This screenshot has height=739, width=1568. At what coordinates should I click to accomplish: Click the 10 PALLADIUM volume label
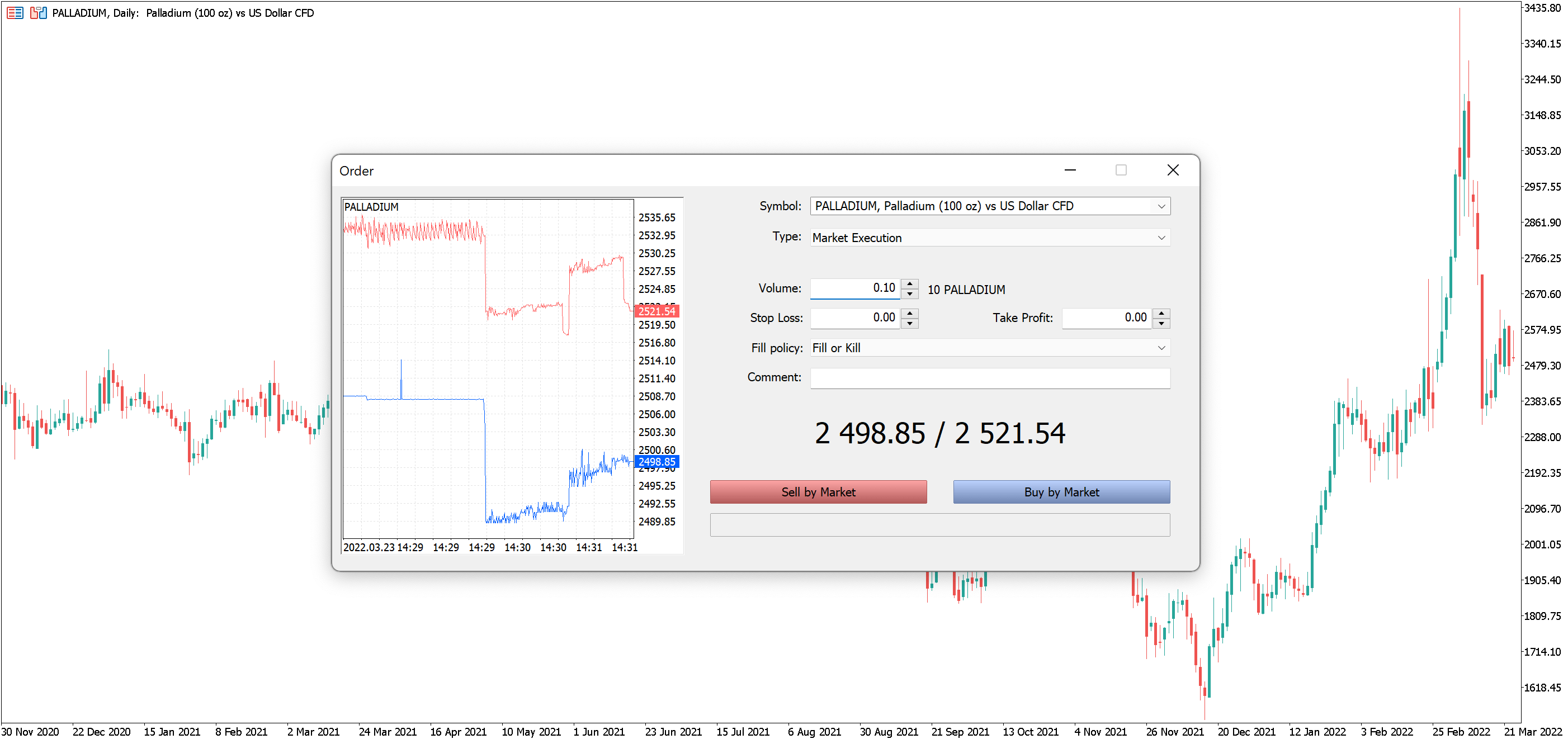[966, 290]
